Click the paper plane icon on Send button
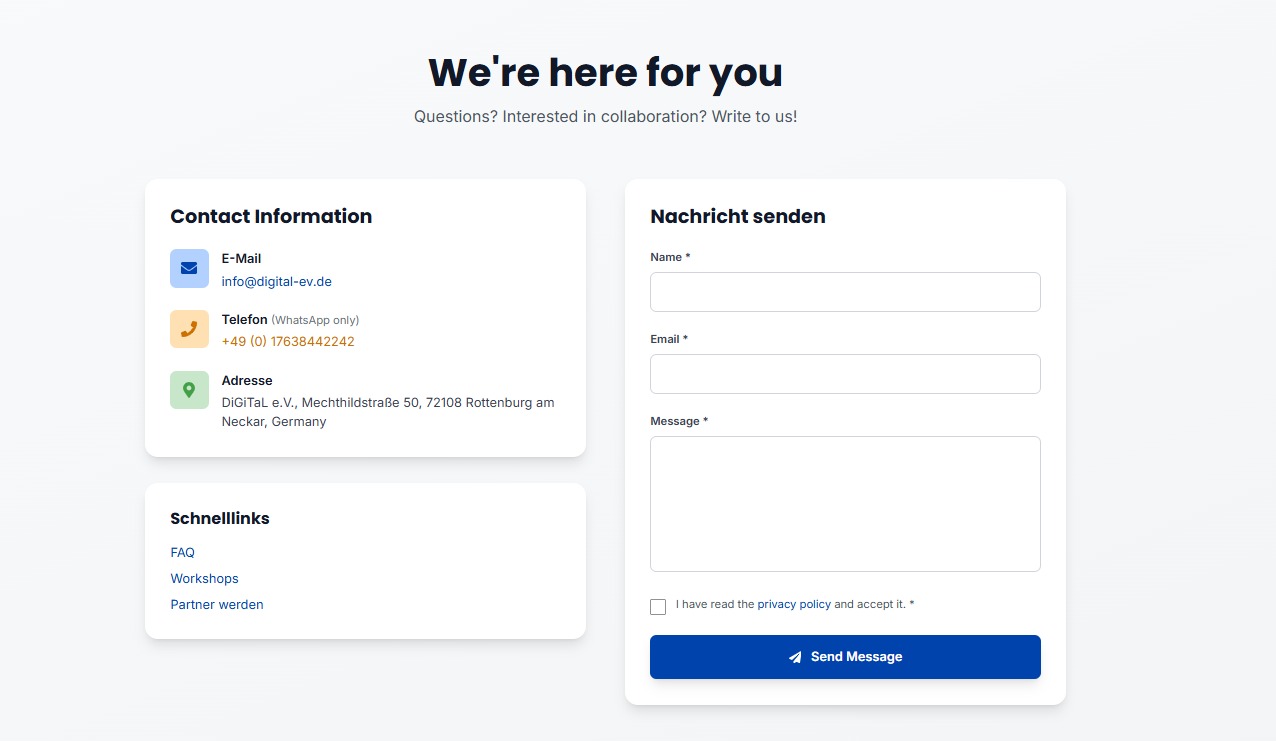Screen dimensions: 1276x741 [795, 657]
